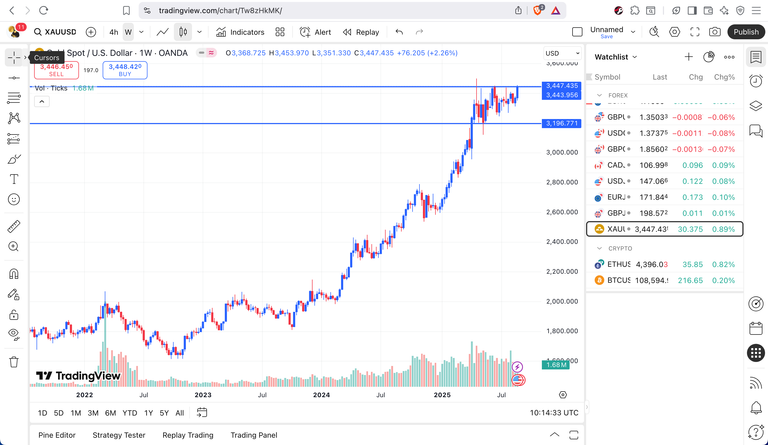Collapse the indicator legend chevron
The image size is (768, 445).
(42, 102)
